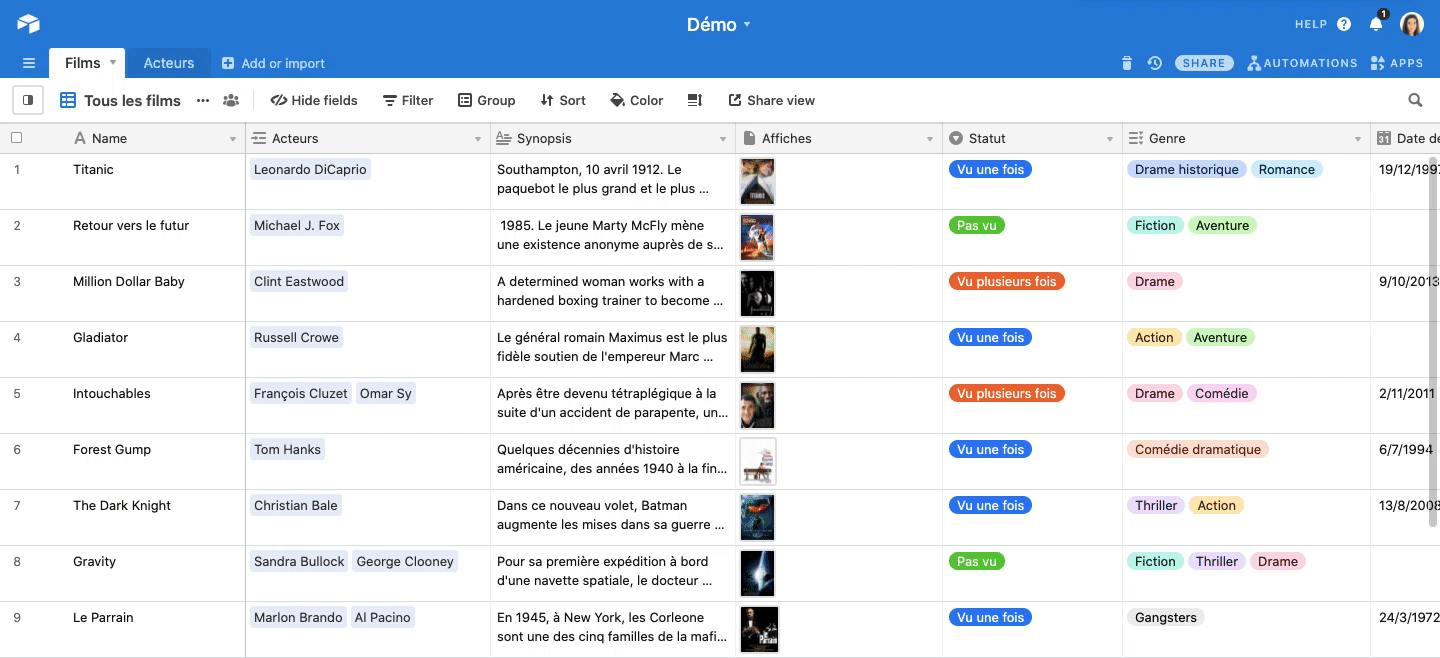This screenshot has width=1440, height=658.
Task: Click the Russell Crowe linked record
Action: [x=296, y=338]
